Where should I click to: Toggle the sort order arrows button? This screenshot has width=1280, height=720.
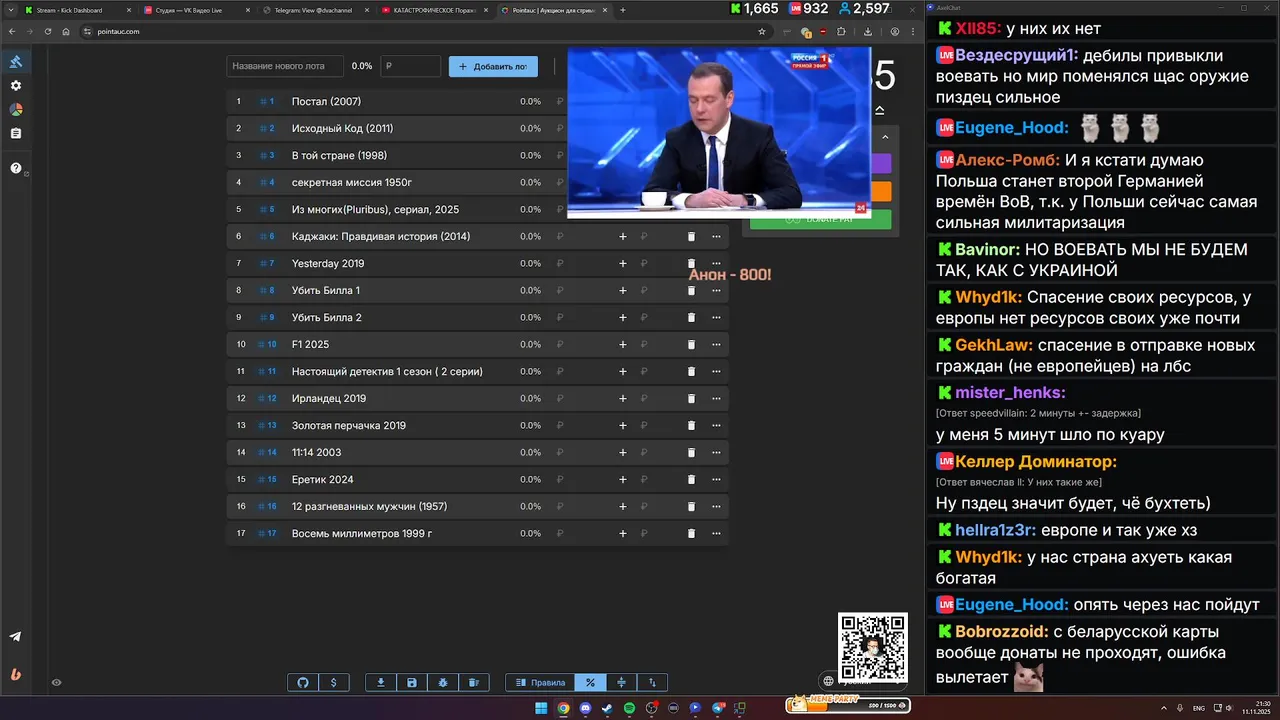point(652,682)
